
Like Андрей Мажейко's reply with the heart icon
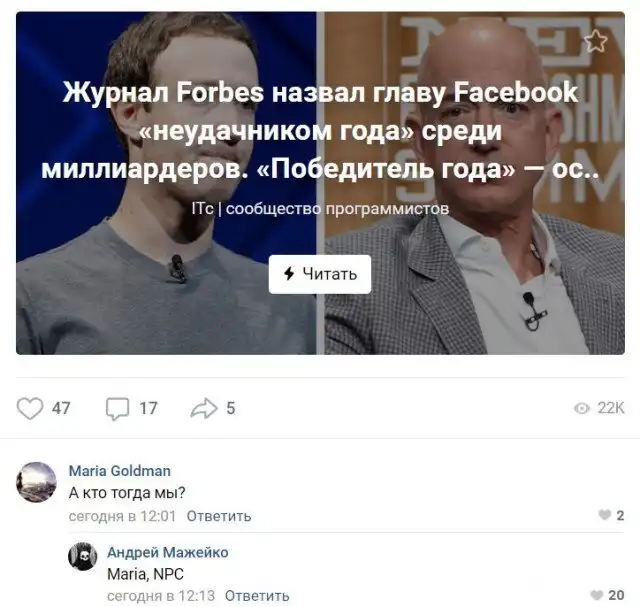597,595
